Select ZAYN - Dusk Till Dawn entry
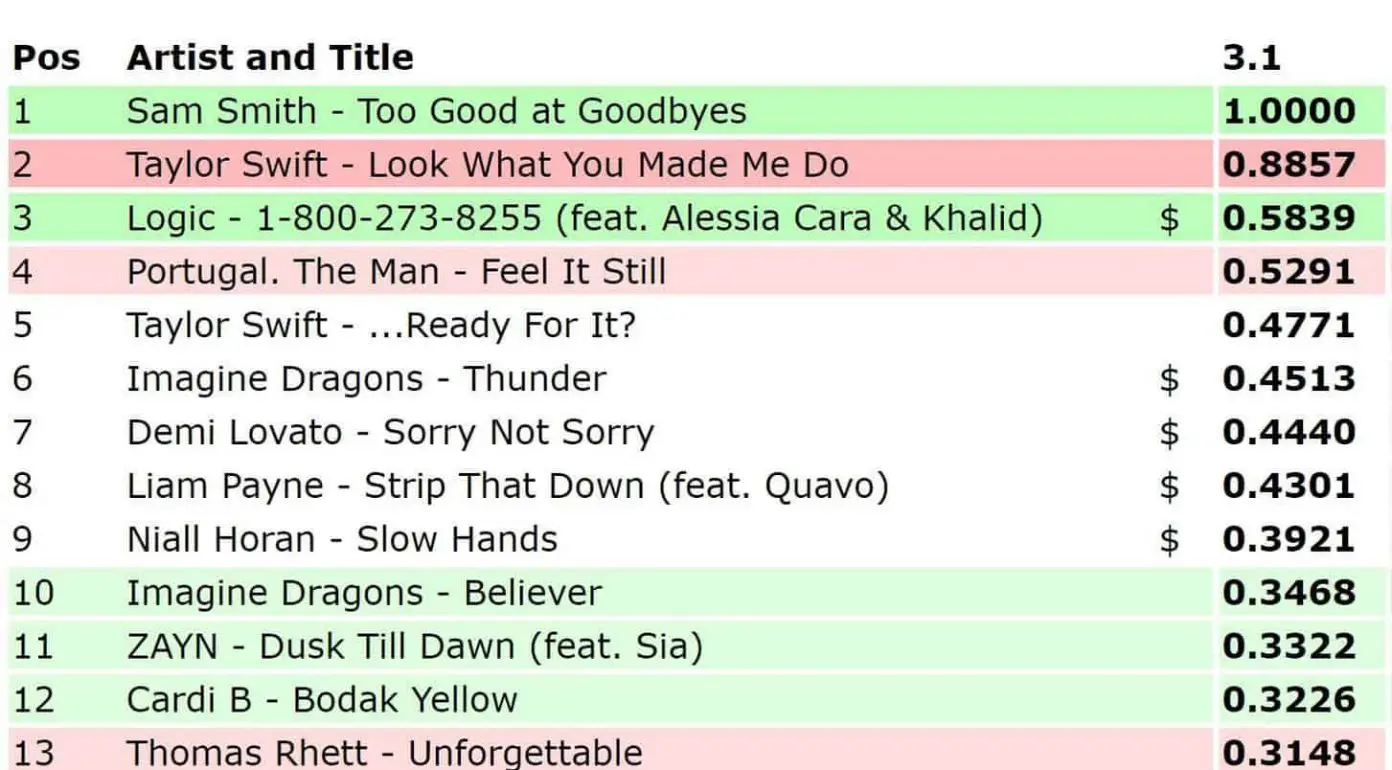1392x770 pixels. click(x=414, y=647)
